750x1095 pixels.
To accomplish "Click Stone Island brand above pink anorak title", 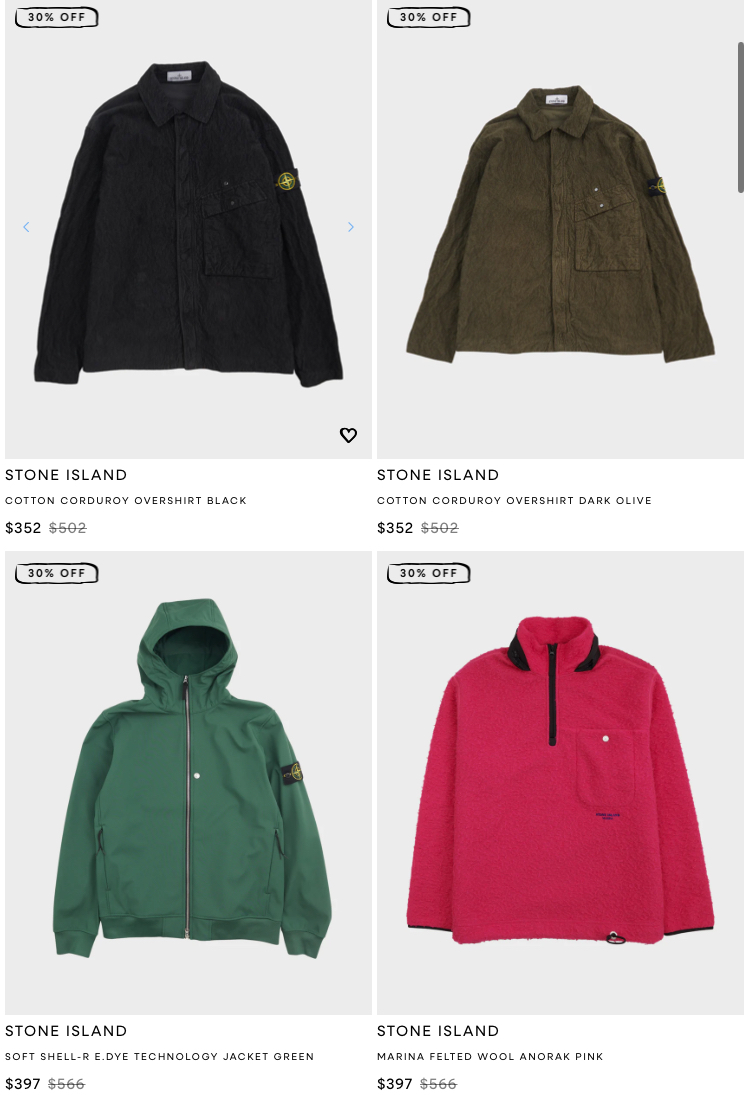I will click(x=438, y=1031).
